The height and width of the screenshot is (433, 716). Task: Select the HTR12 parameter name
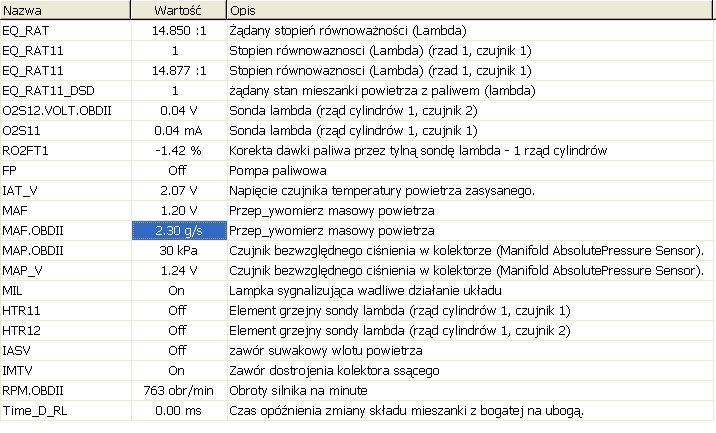pyautogui.click(x=21, y=330)
